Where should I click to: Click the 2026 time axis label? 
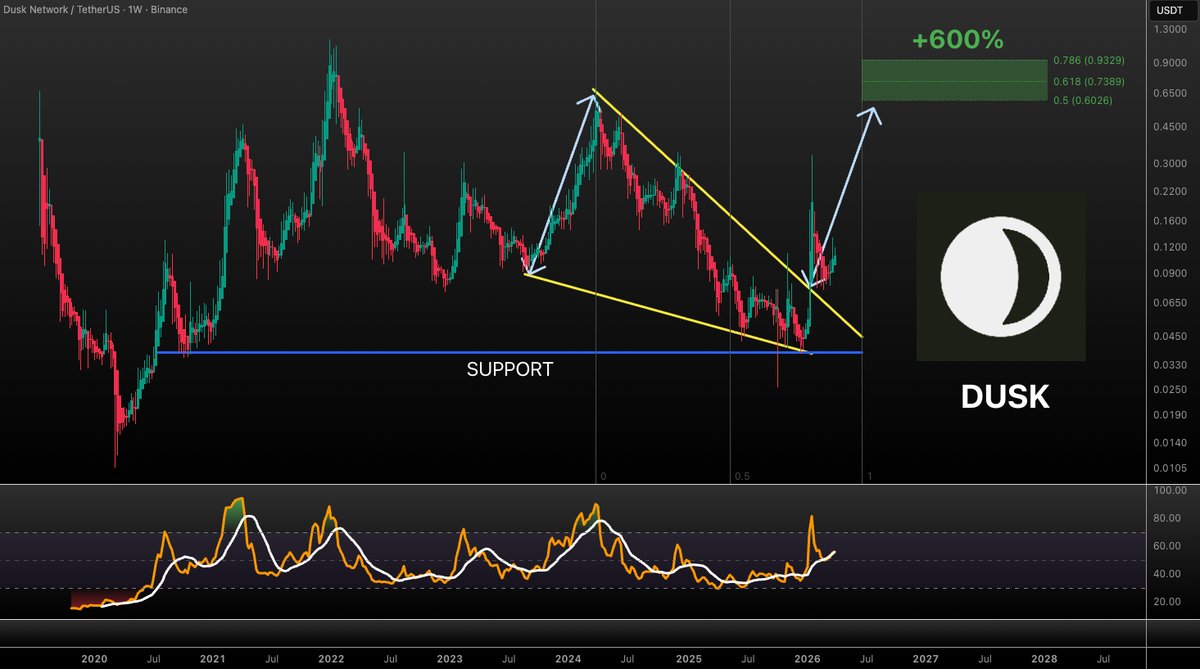pos(807,659)
